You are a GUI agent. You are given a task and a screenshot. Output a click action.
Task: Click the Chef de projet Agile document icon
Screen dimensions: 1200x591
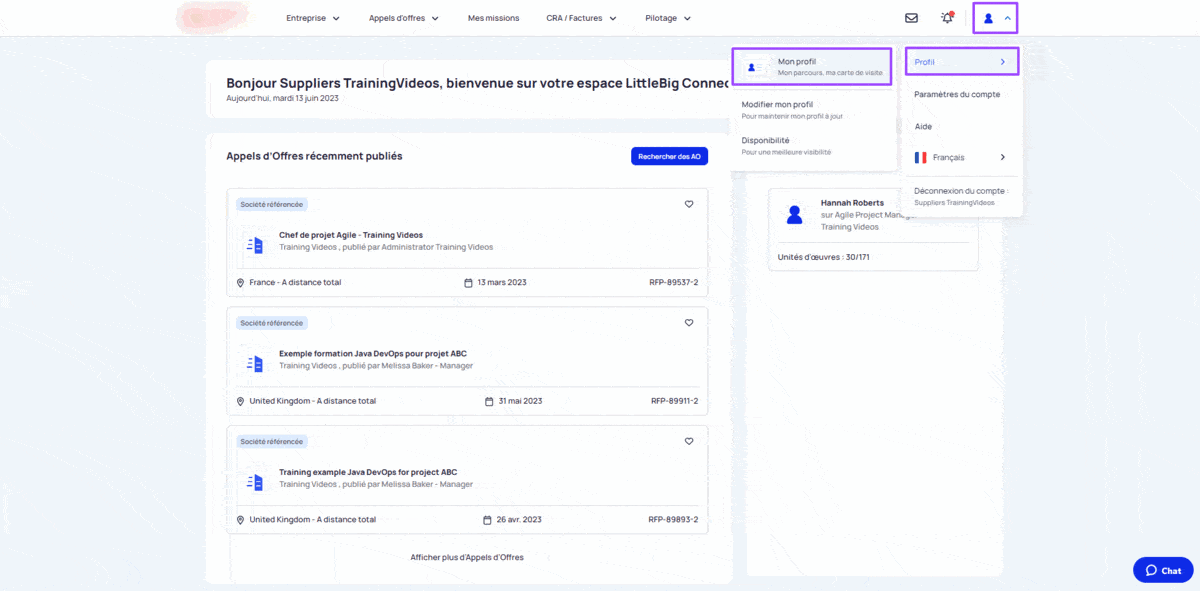[x=255, y=244]
